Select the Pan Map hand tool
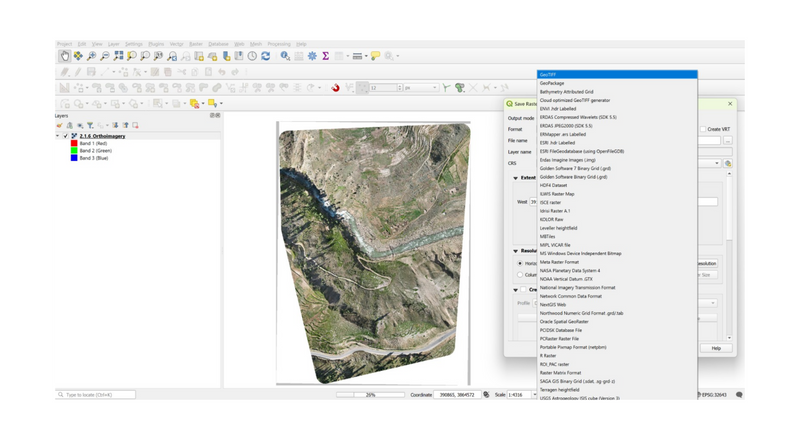The height and width of the screenshot is (440, 800). [x=64, y=56]
